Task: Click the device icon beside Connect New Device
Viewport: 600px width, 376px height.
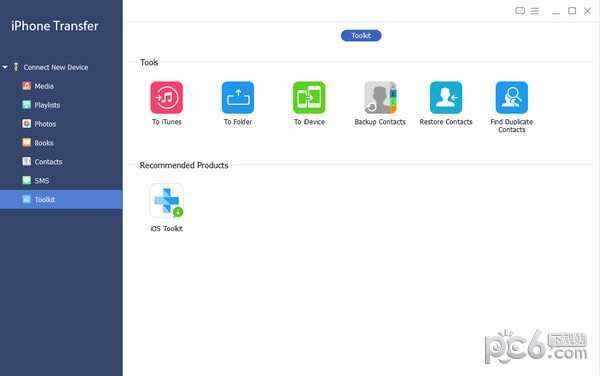Action: click(x=16, y=67)
